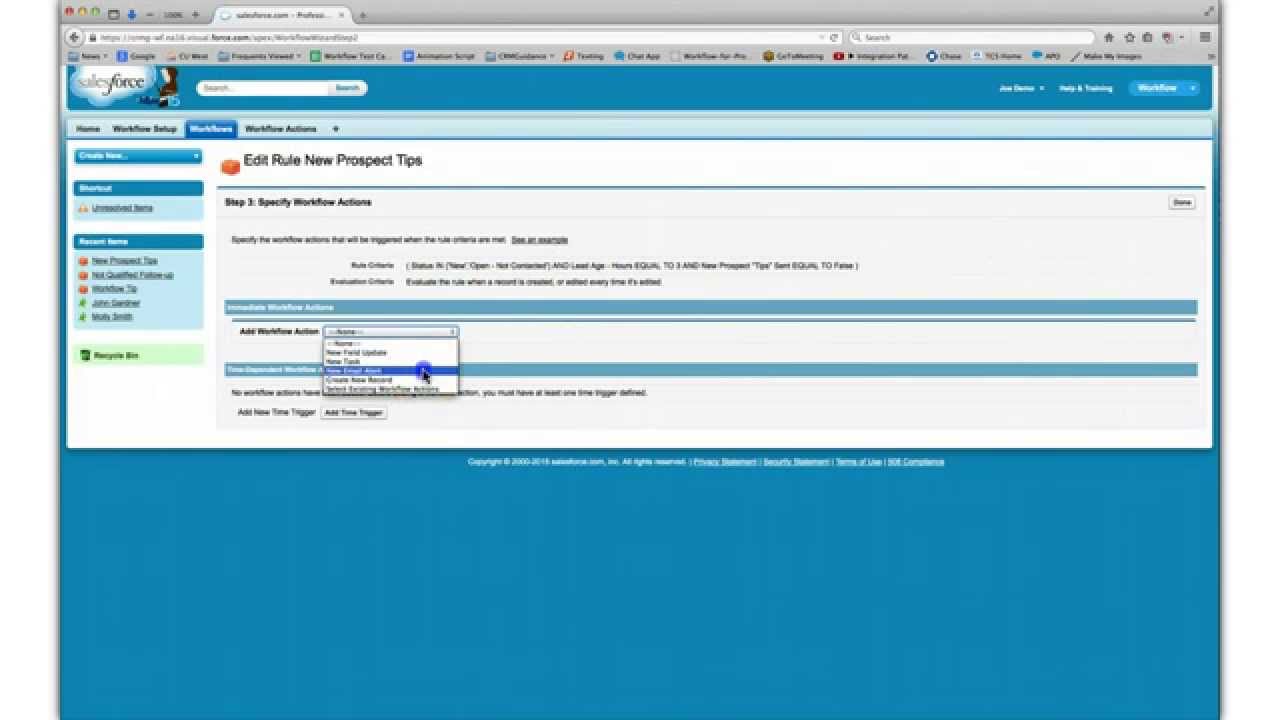The height and width of the screenshot is (720, 1280).
Task: Click the Recycle Bin icon
Action: coord(85,355)
